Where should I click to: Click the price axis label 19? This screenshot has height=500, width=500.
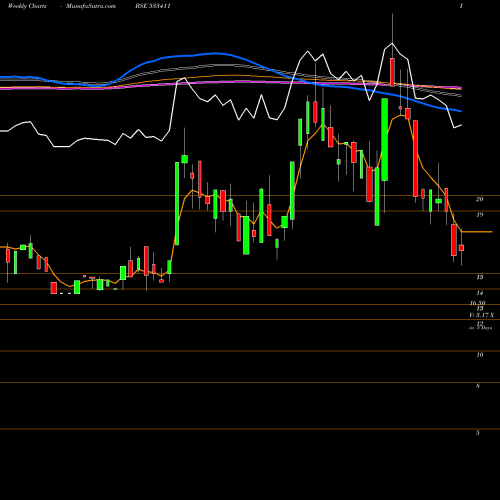click(x=479, y=215)
